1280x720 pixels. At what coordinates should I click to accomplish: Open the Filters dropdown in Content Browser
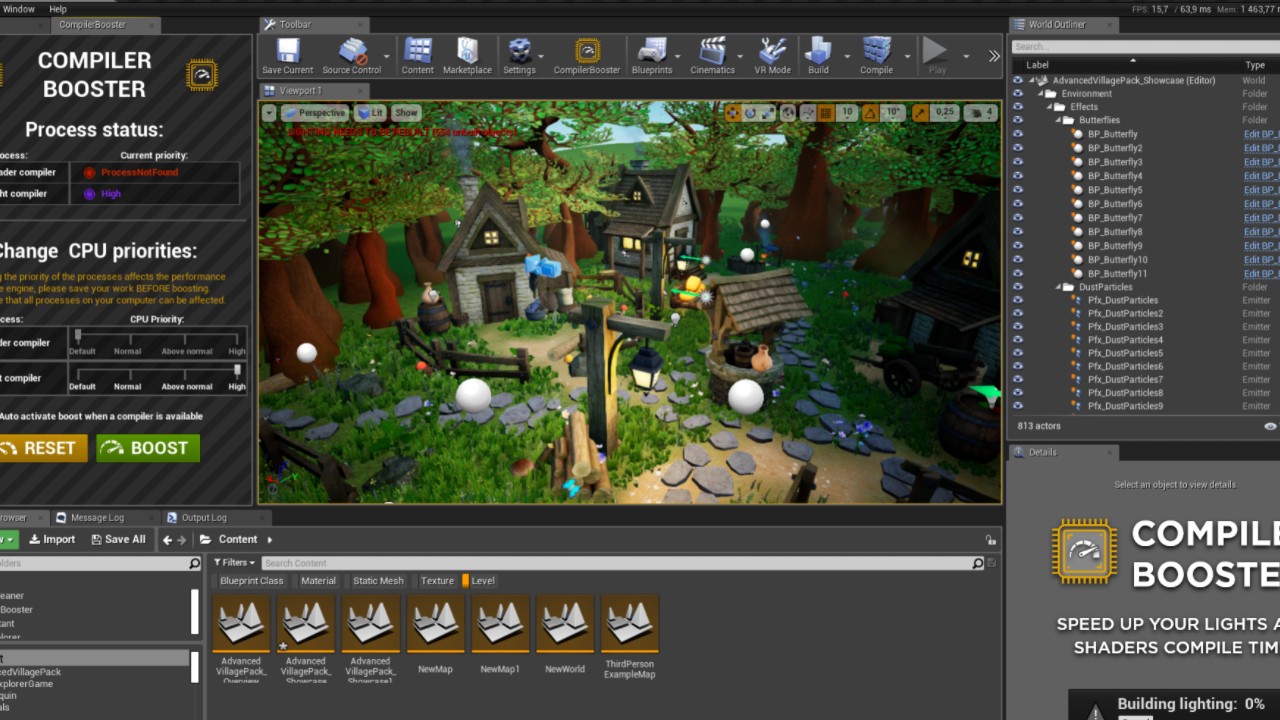(x=234, y=563)
